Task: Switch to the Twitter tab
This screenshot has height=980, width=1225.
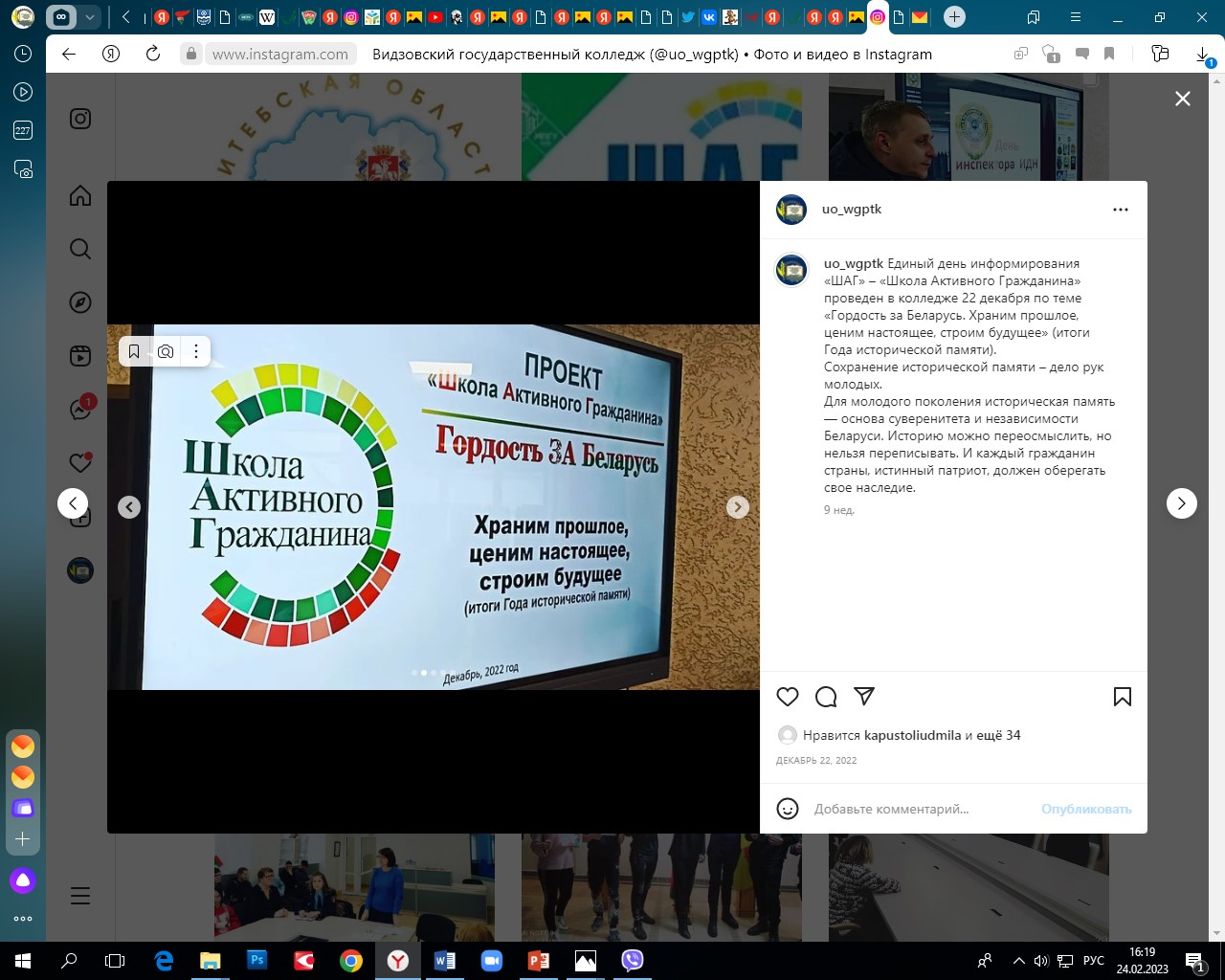Action: 688,17
